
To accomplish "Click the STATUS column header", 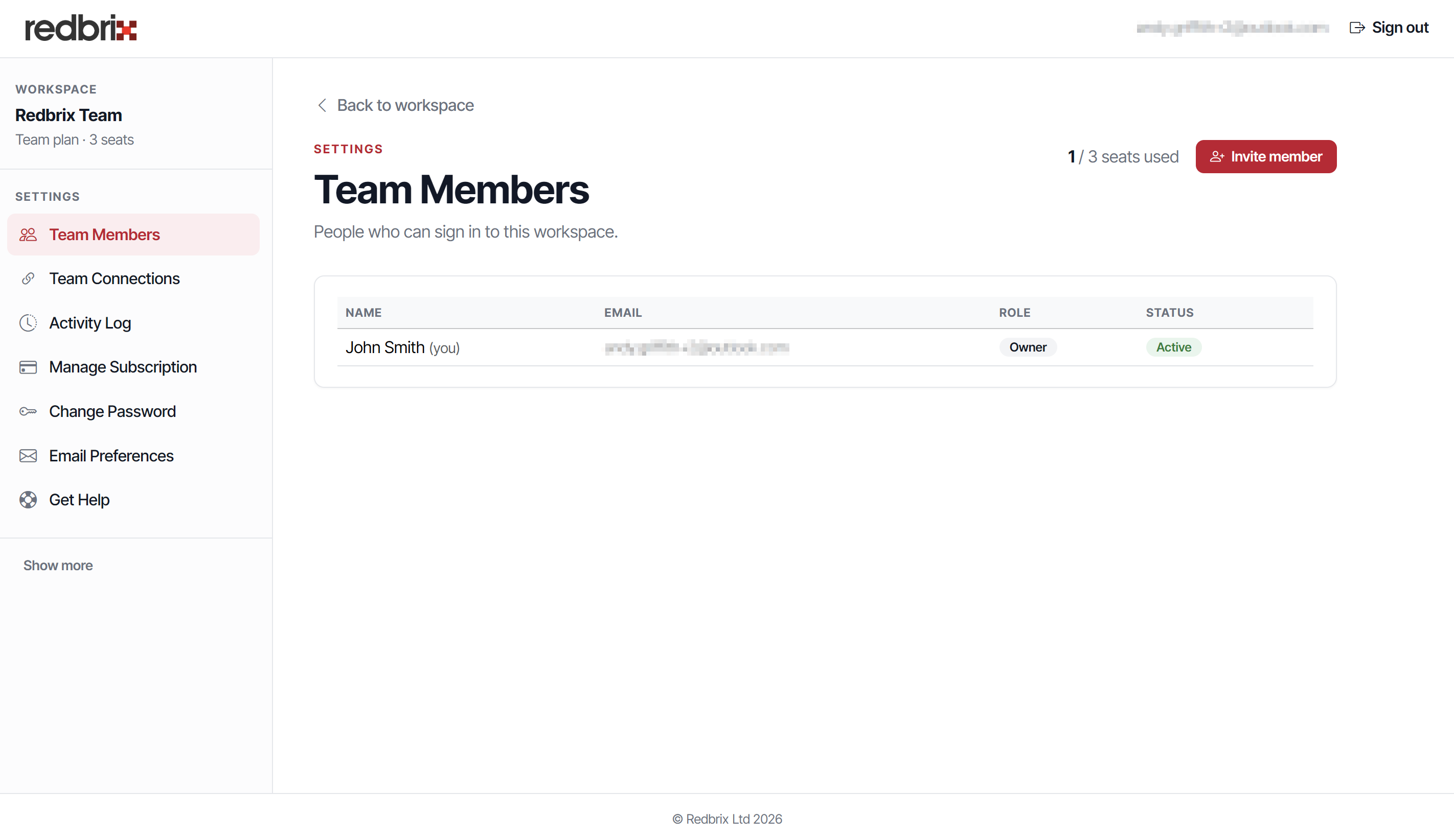I will [1170, 313].
